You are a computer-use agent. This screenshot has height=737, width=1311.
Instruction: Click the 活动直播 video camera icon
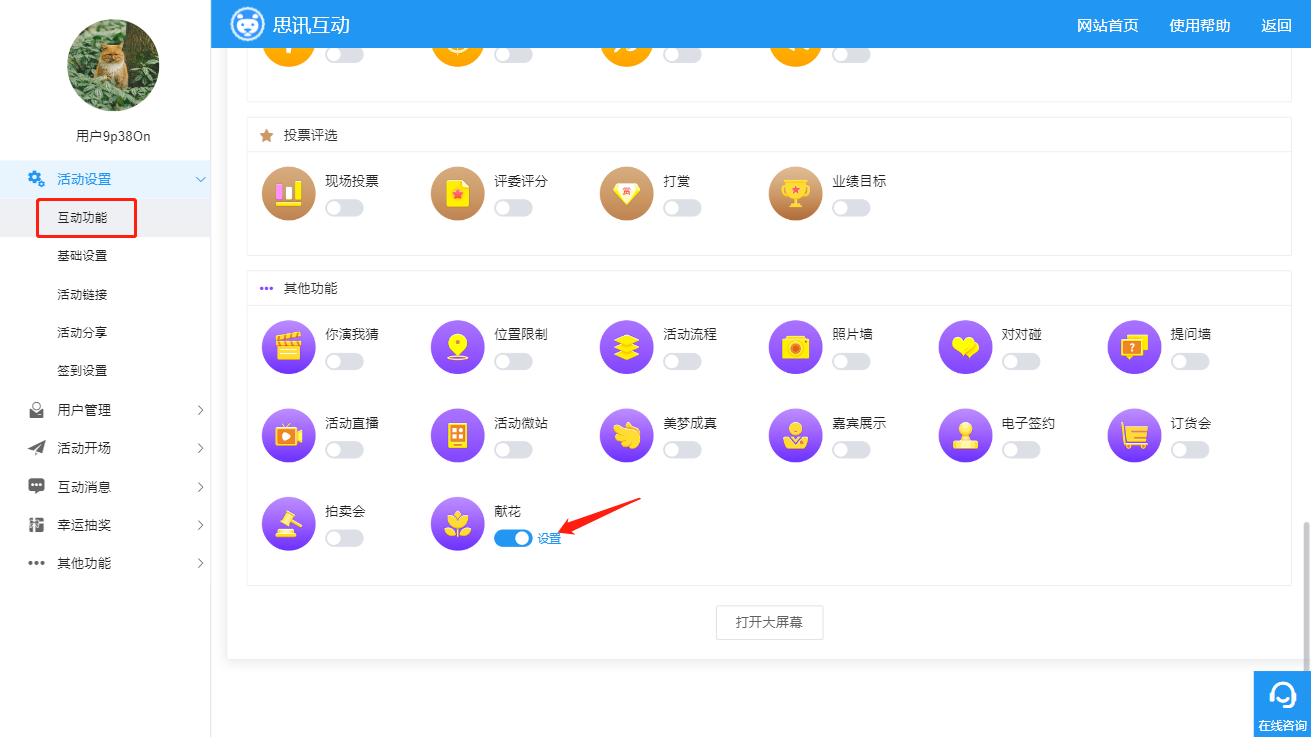(x=288, y=436)
